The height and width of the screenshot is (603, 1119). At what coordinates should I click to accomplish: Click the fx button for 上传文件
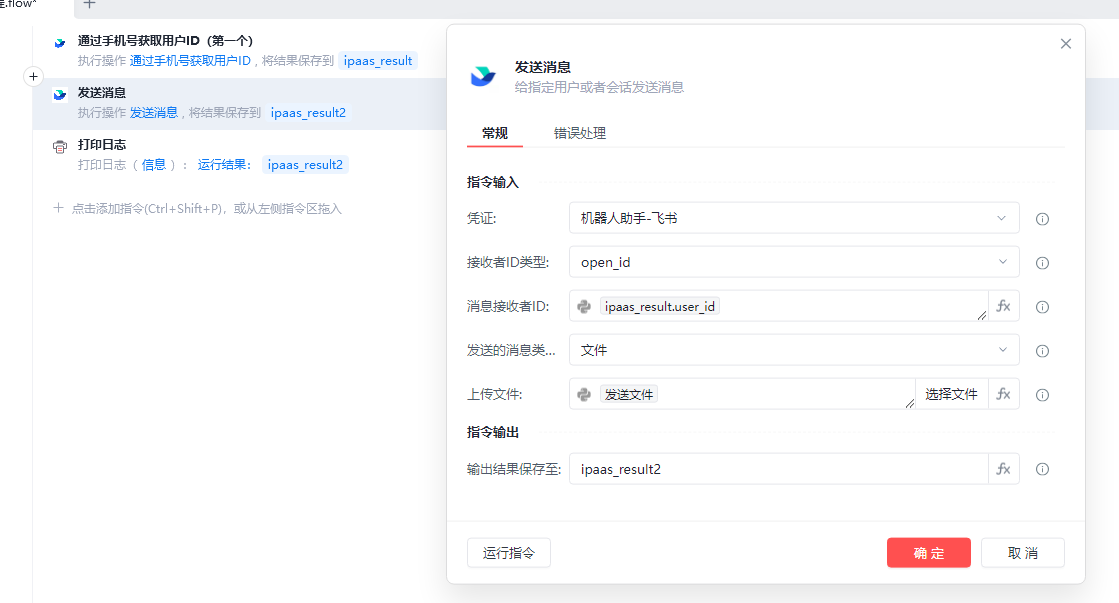(1004, 394)
